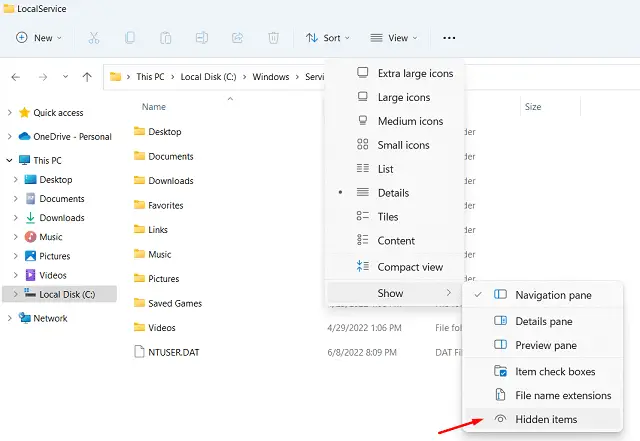Toggle the Details pane option
The height and width of the screenshot is (441, 640).
click(542, 321)
